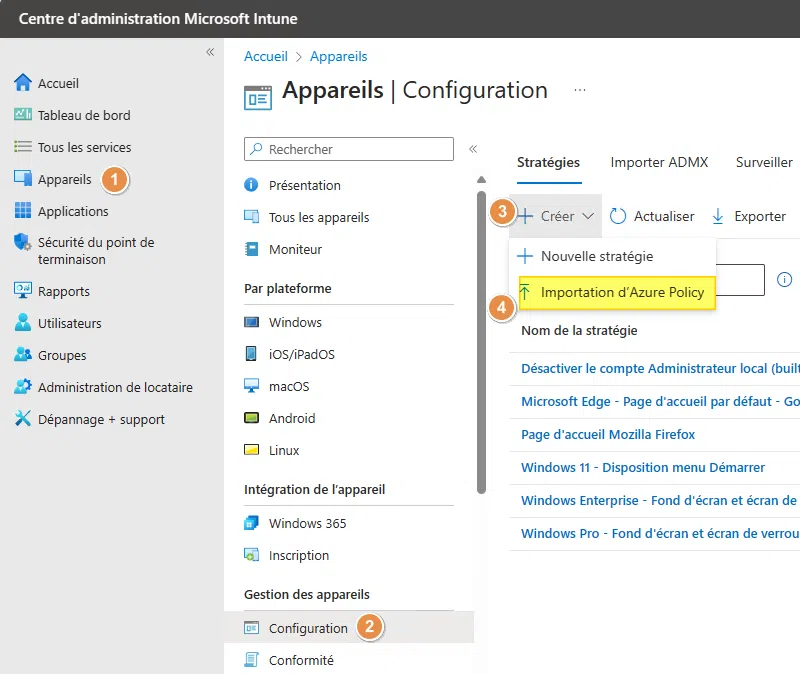Viewport: 800px width, 674px height.
Task: Collapse the Appareils inner menu panel
Action: coord(473,149)
